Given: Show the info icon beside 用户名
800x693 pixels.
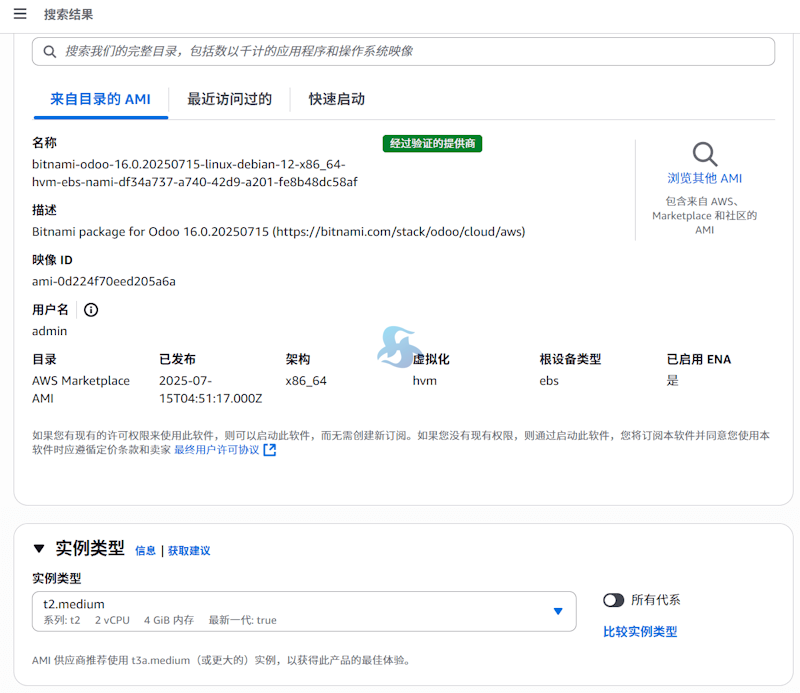Looking at the screenshot, I should (91, 310).
